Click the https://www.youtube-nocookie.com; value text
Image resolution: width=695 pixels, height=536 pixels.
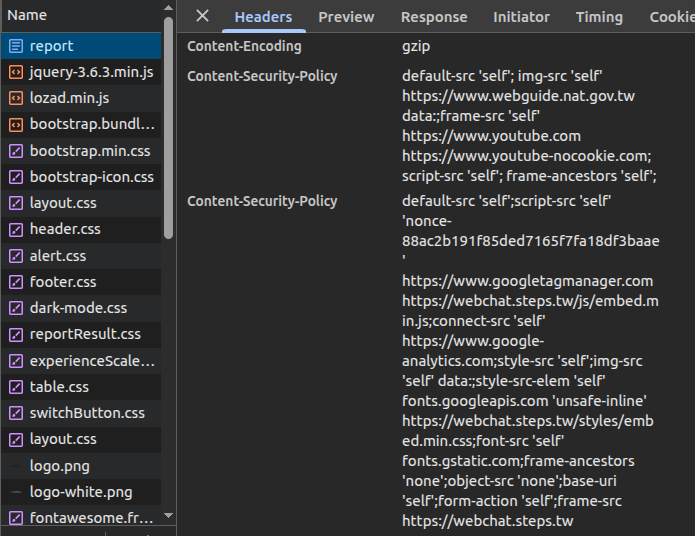point(527,156)
